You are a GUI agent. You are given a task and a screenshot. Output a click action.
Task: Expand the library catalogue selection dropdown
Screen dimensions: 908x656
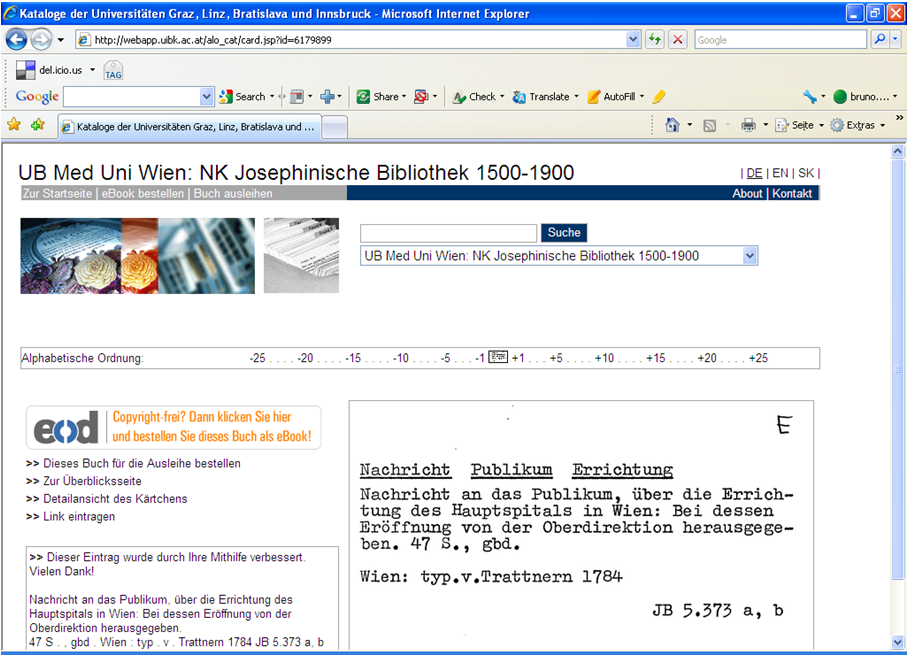(x=750, y=256)
